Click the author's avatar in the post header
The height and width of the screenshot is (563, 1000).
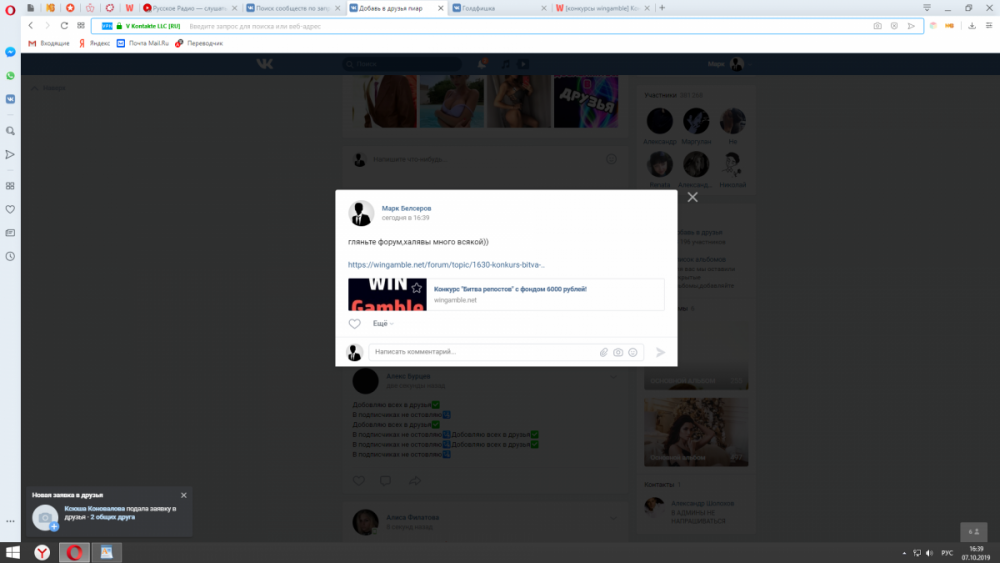click(361, 214)
